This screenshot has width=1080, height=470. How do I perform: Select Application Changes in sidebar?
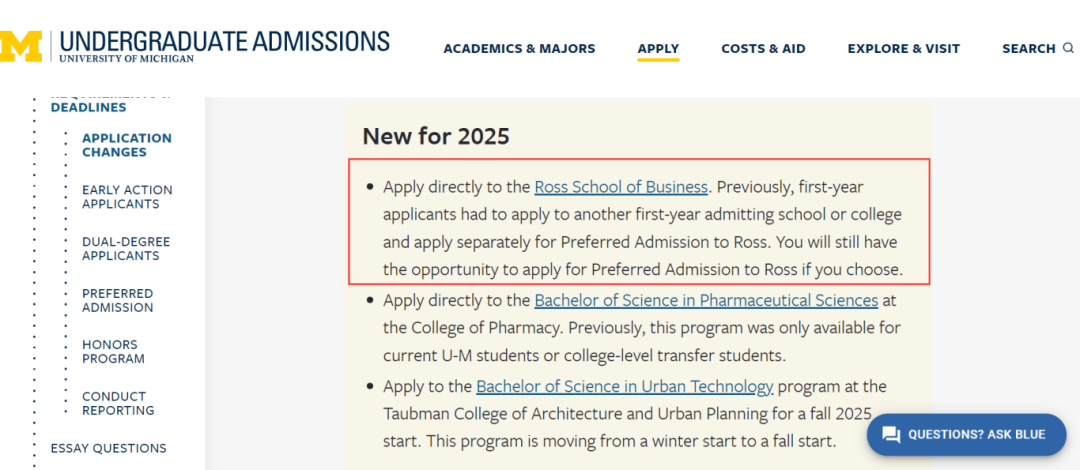[x=127, y=145]
